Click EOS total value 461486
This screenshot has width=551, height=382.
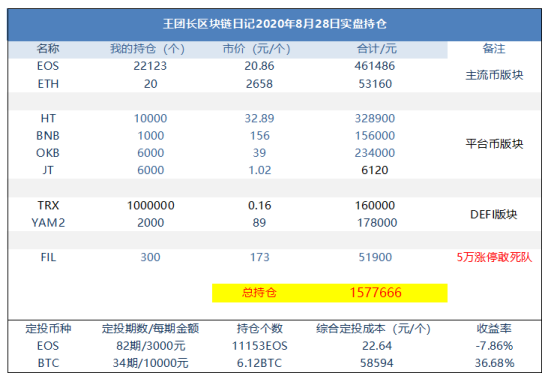375,66
